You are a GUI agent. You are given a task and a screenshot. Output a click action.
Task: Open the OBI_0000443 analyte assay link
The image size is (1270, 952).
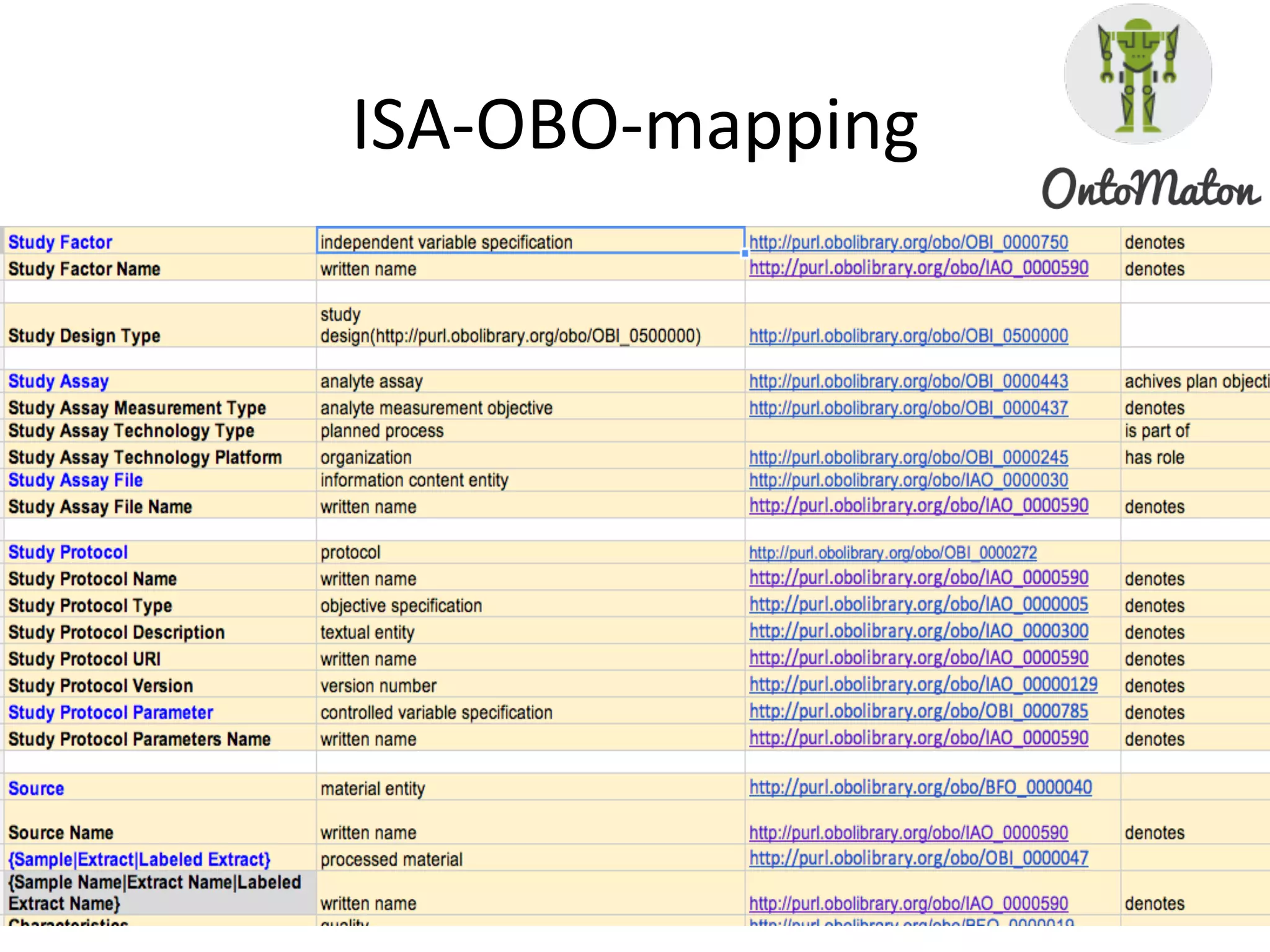pyautogui.click(x=908, y=381)
